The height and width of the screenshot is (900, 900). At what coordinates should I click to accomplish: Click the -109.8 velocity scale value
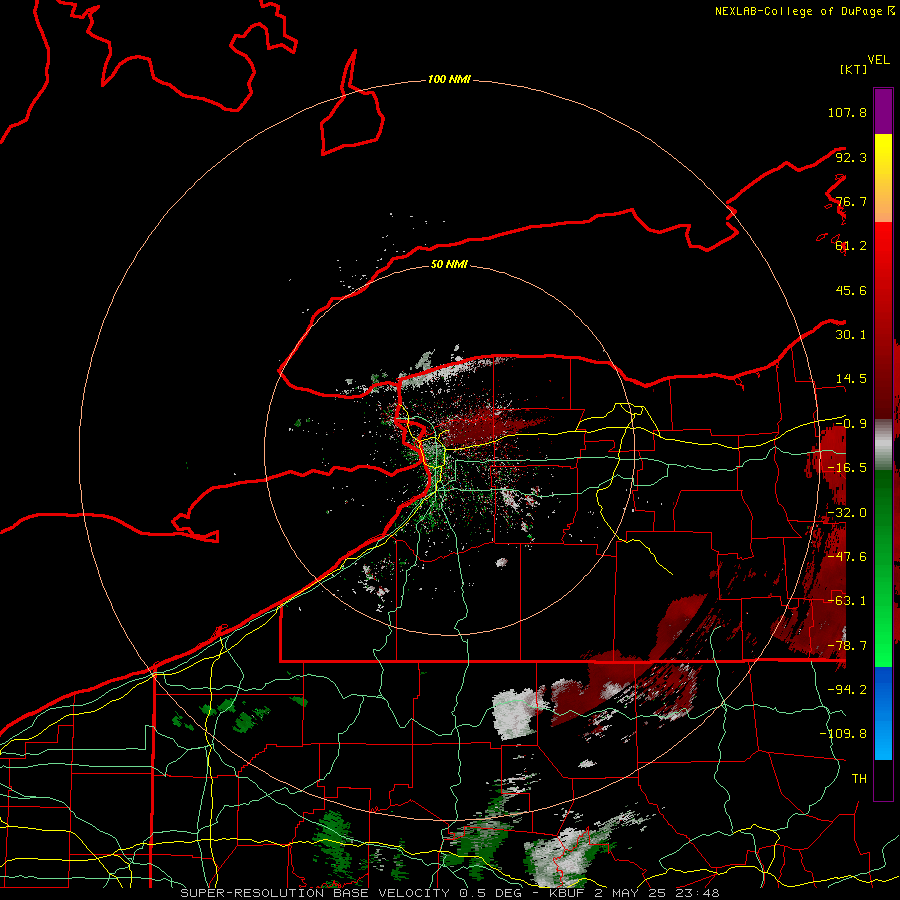[x=843, y=734]
